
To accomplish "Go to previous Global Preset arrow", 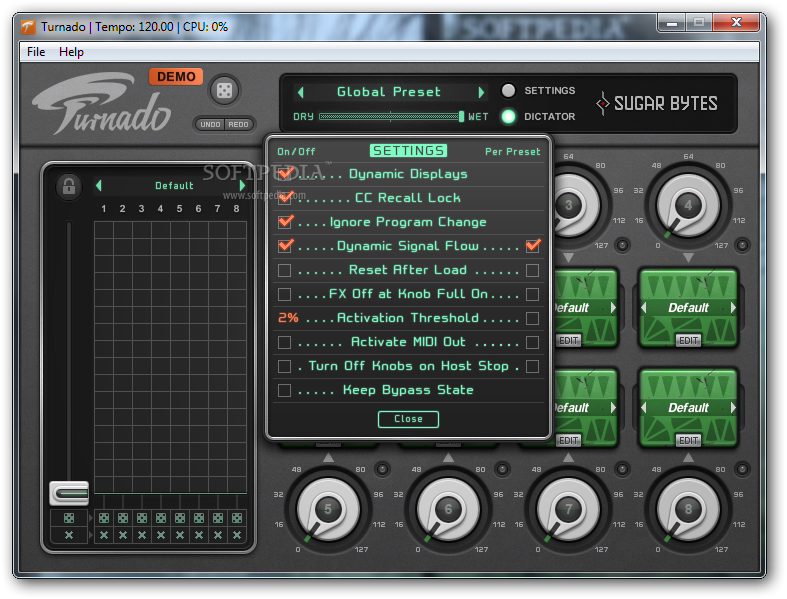I will (301, 92).
